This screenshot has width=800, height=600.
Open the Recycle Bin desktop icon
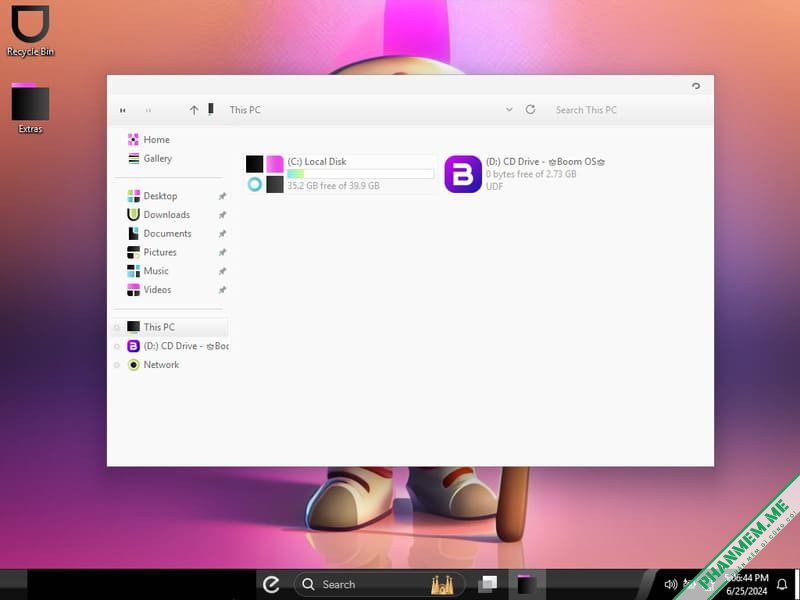coord(30,31)
